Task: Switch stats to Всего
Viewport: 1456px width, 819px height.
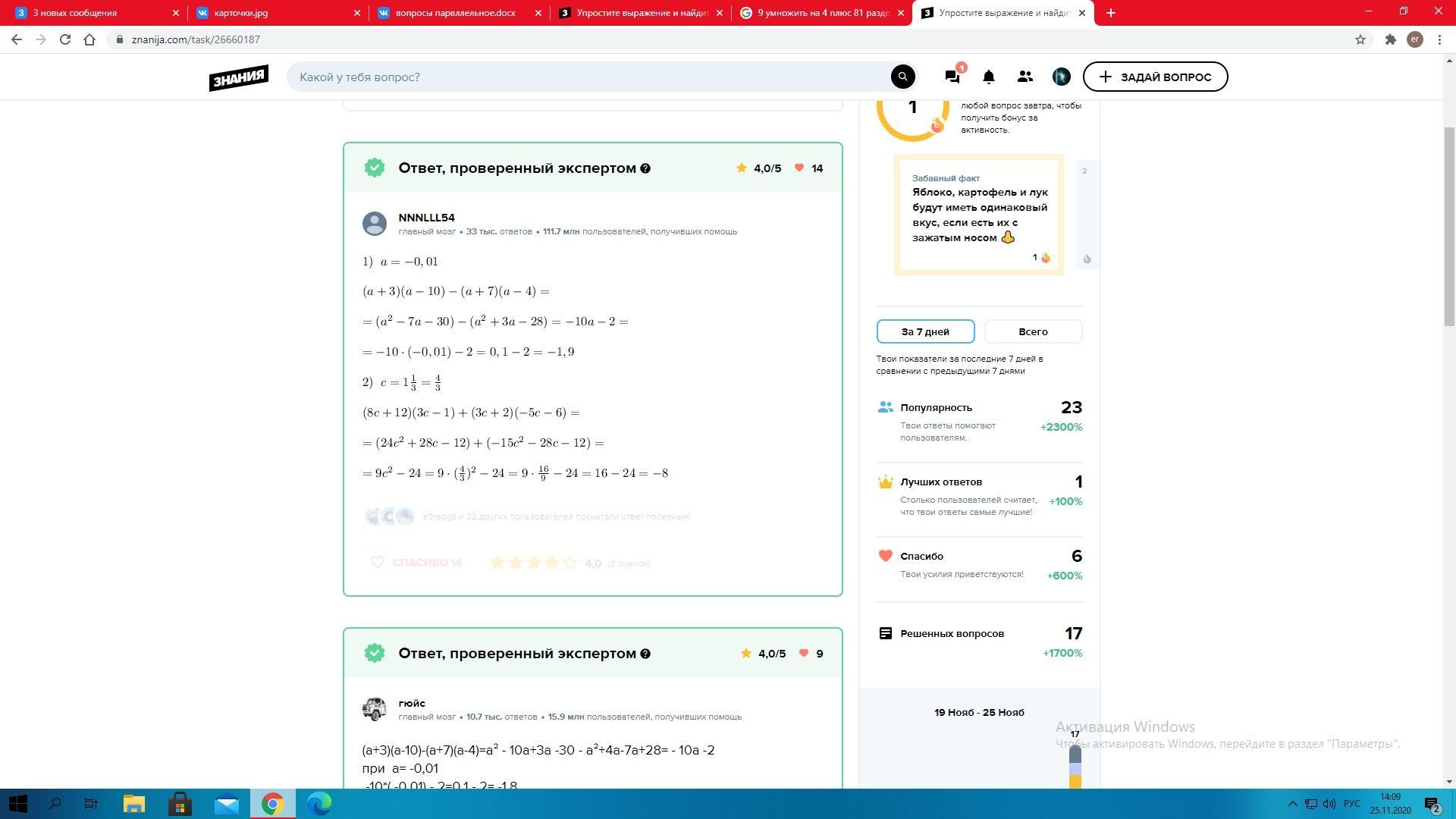Action: (x=1033, y=331)
